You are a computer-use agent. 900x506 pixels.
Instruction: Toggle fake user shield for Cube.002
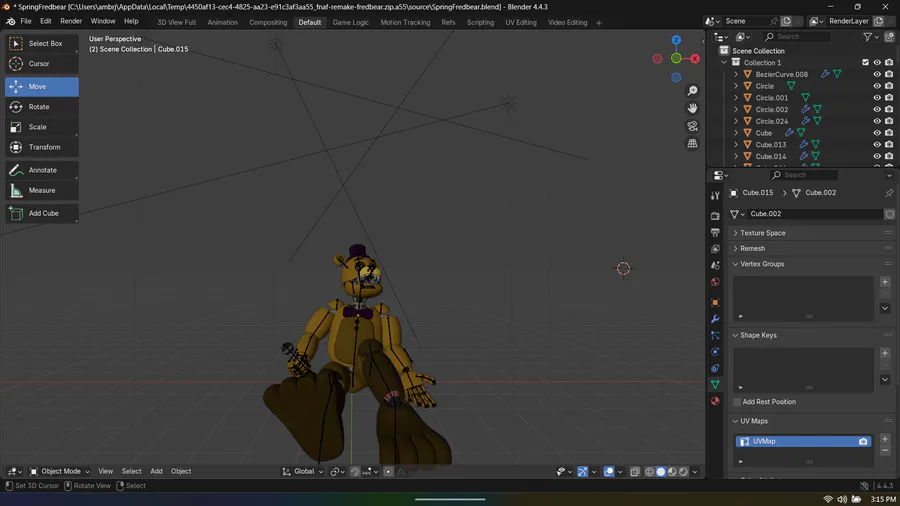pos(889,214)
